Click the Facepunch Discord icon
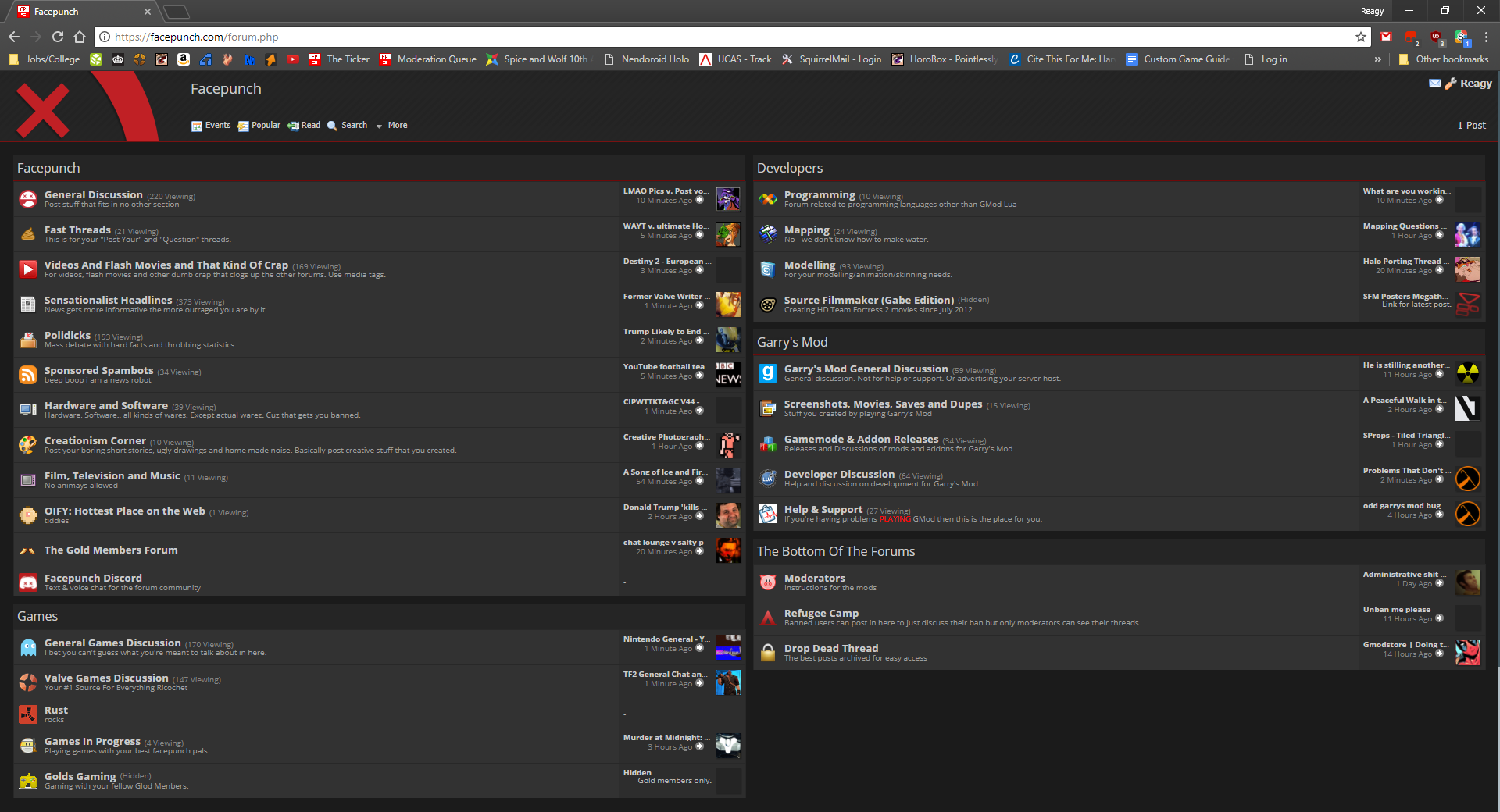 tap(28, 582)
